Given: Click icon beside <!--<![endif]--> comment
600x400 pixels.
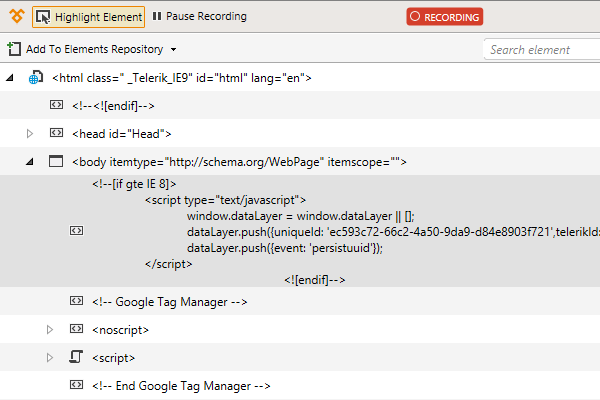Looking at the screenshot, I should pyautogui.click(x=56, y=105).
